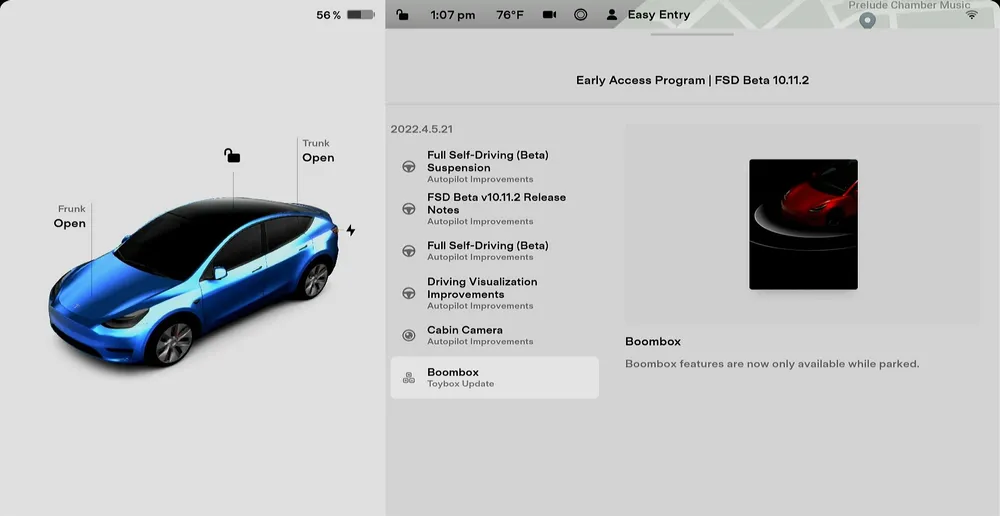This screenshot has height=516, width=1000.
Task: Tap steering wheel icon beside Release Notes
Action: [x=409, y=209]
